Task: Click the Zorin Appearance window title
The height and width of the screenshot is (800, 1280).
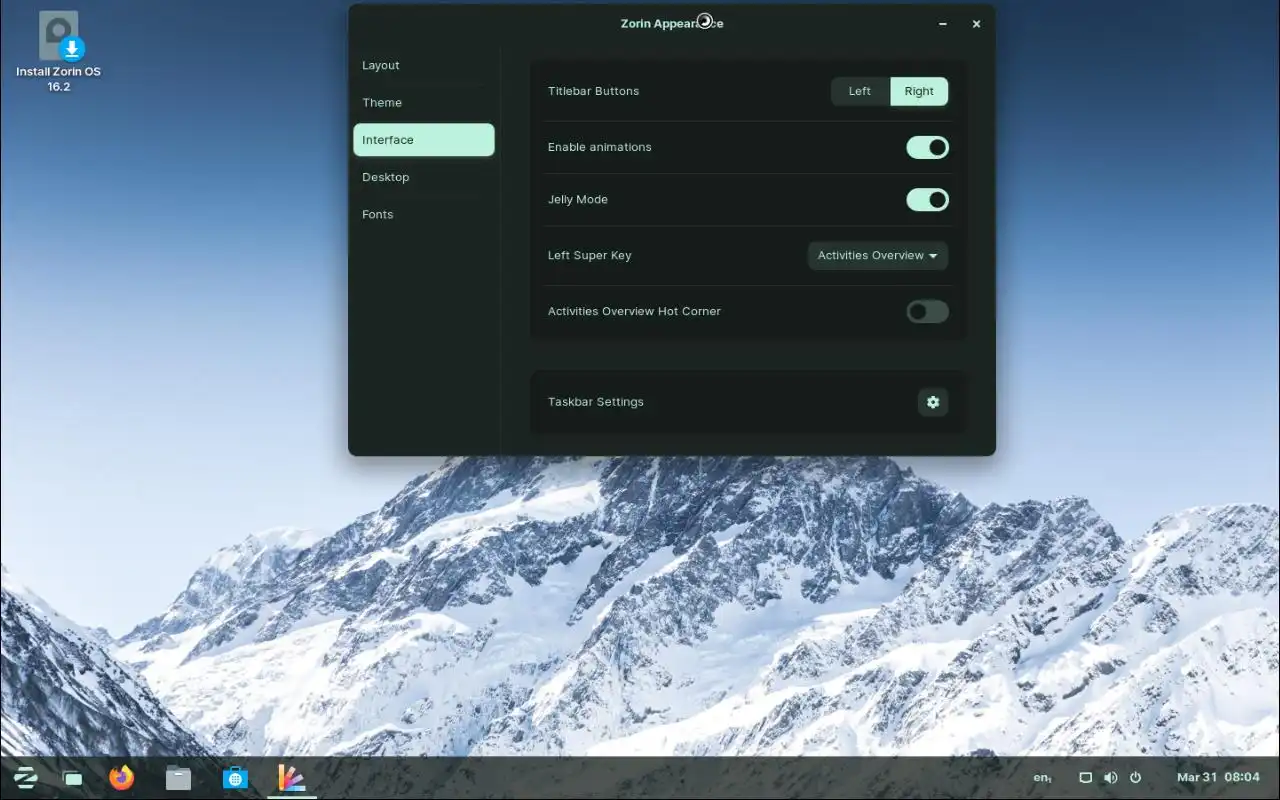Action: point(672,24)
